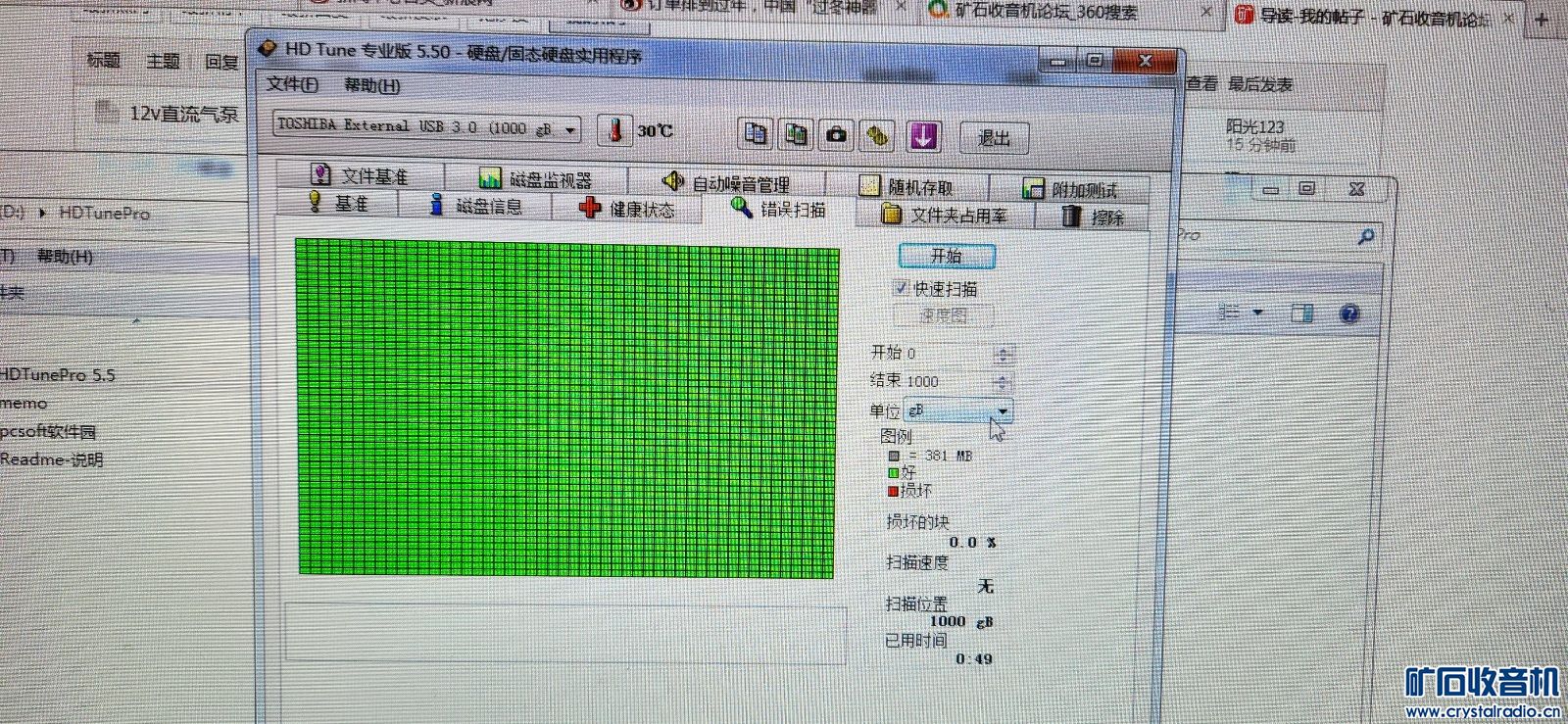Close the 矿石收音机论坛_360搜索 browser tab
The image size is (1568, 724).
click(x=1206, y=12)
